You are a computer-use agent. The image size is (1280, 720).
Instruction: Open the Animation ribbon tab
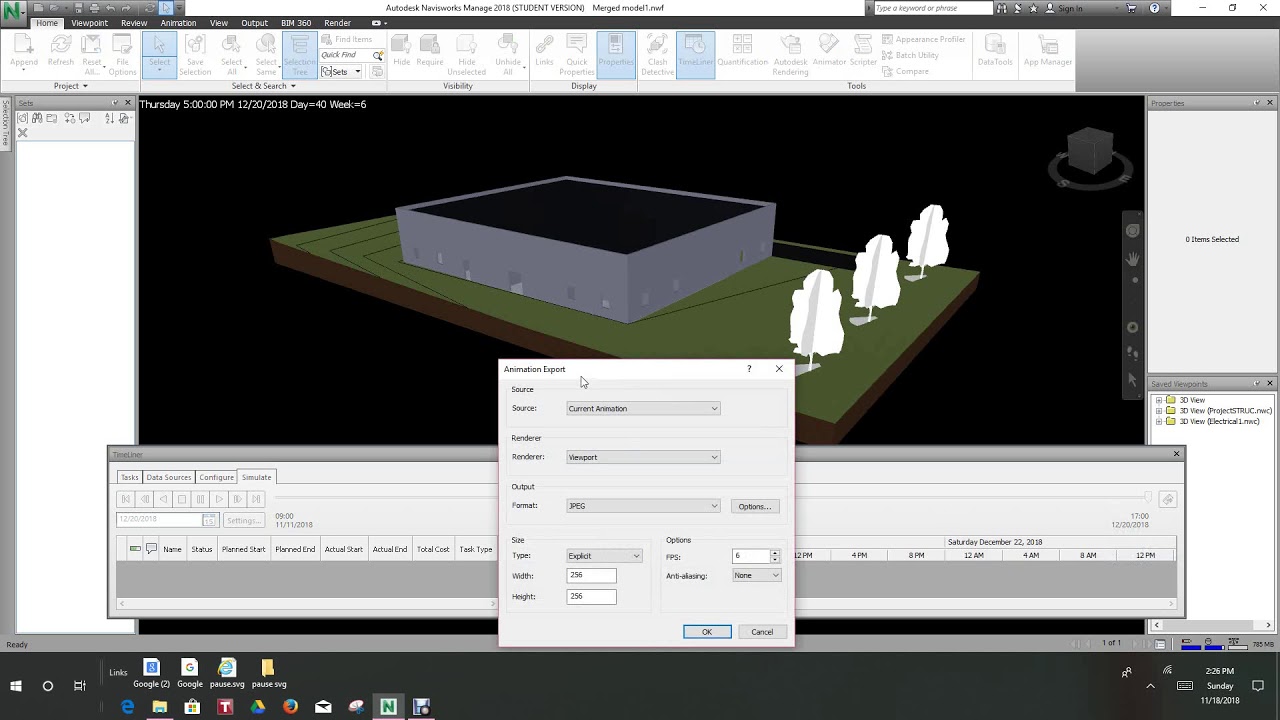[178, 23]
